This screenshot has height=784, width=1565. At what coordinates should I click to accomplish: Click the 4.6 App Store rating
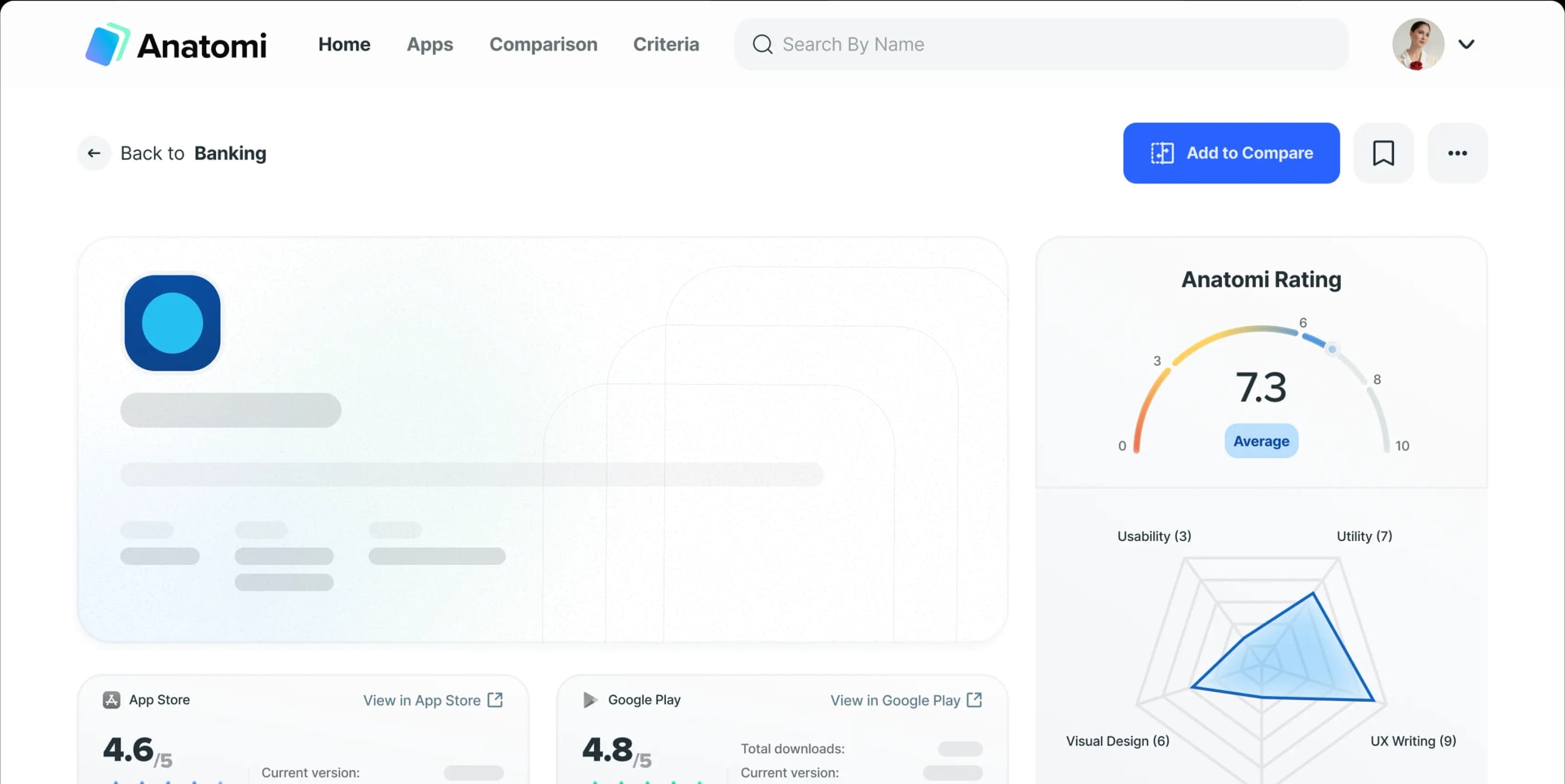137,751
